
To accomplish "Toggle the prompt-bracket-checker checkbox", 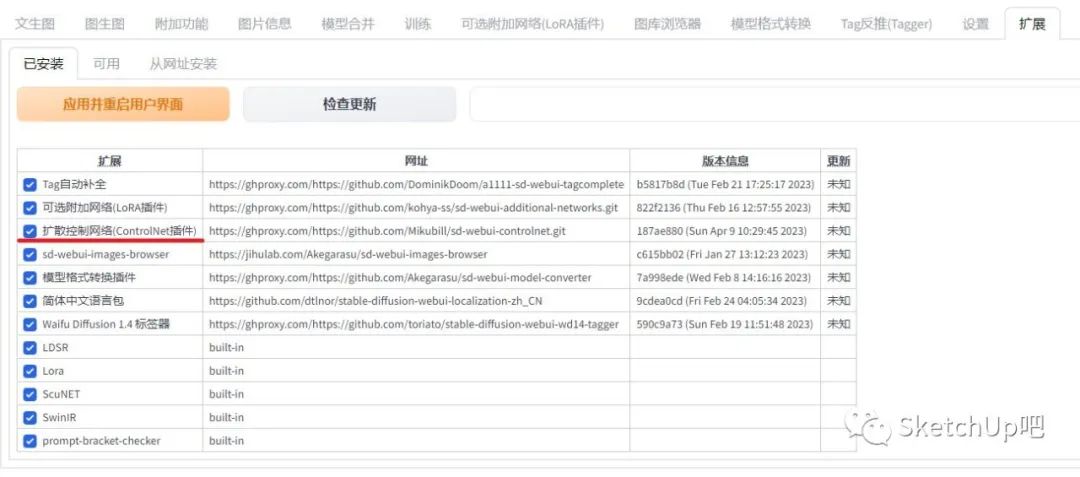I will click(30, 441).
